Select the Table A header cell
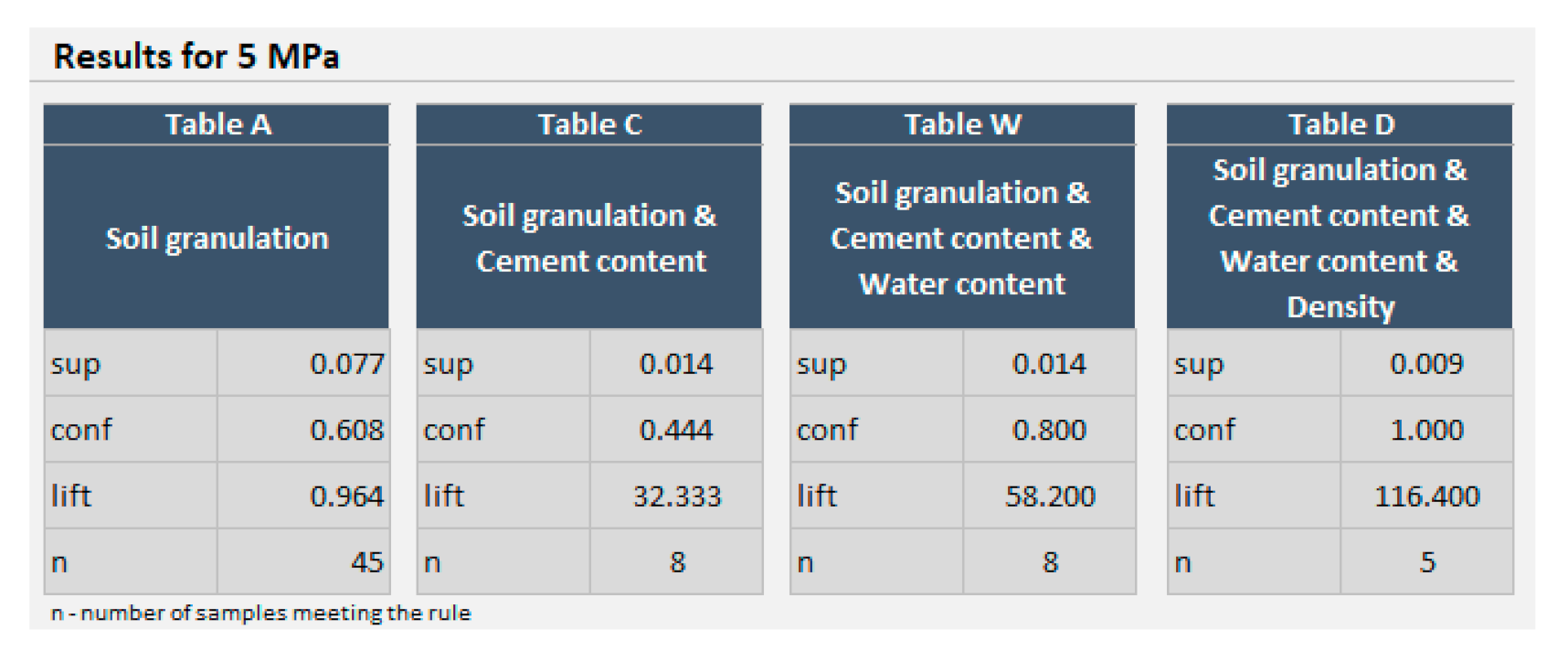 [217, 124]
